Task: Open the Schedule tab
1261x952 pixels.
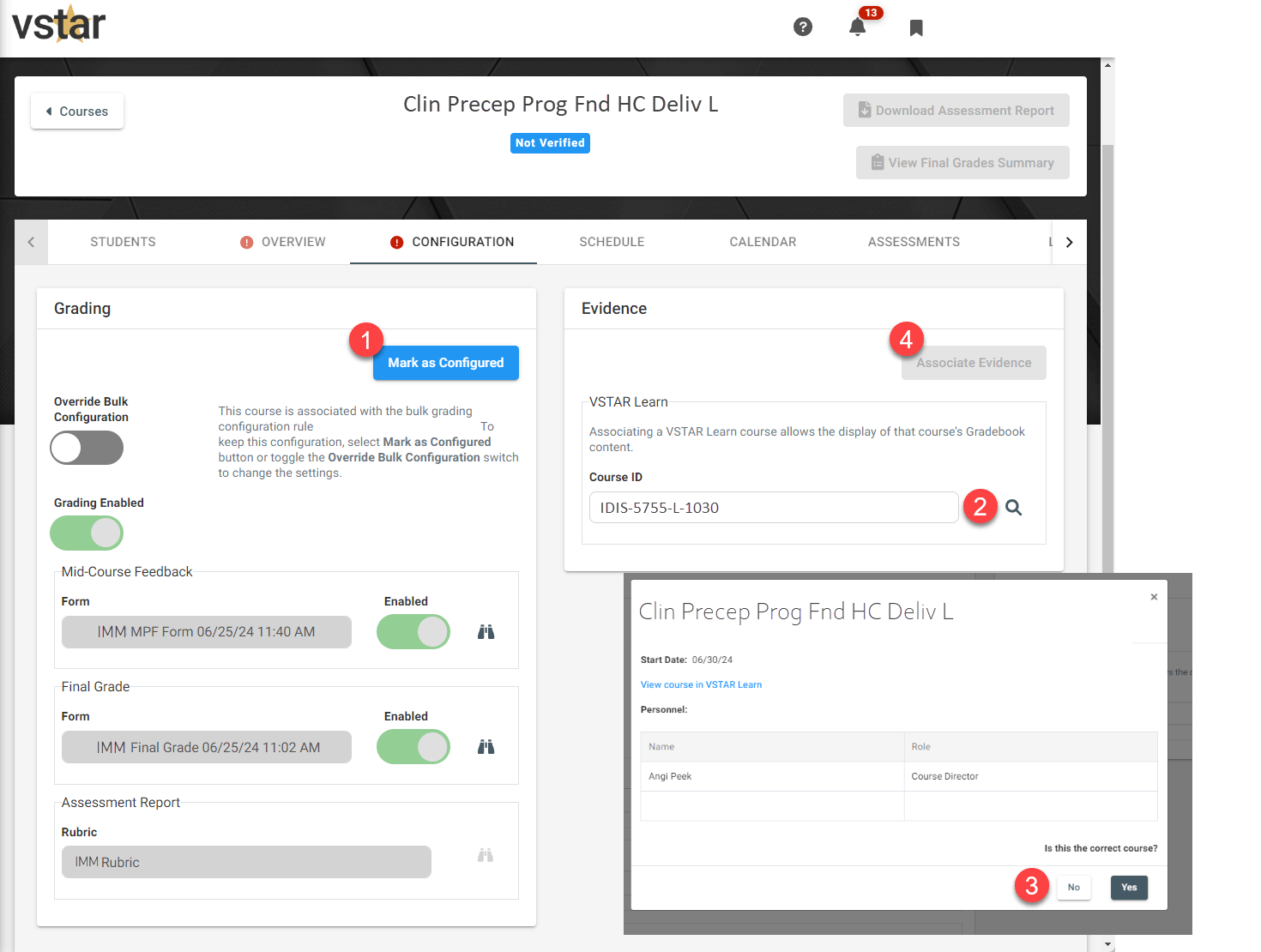Action: click(612, 242)
